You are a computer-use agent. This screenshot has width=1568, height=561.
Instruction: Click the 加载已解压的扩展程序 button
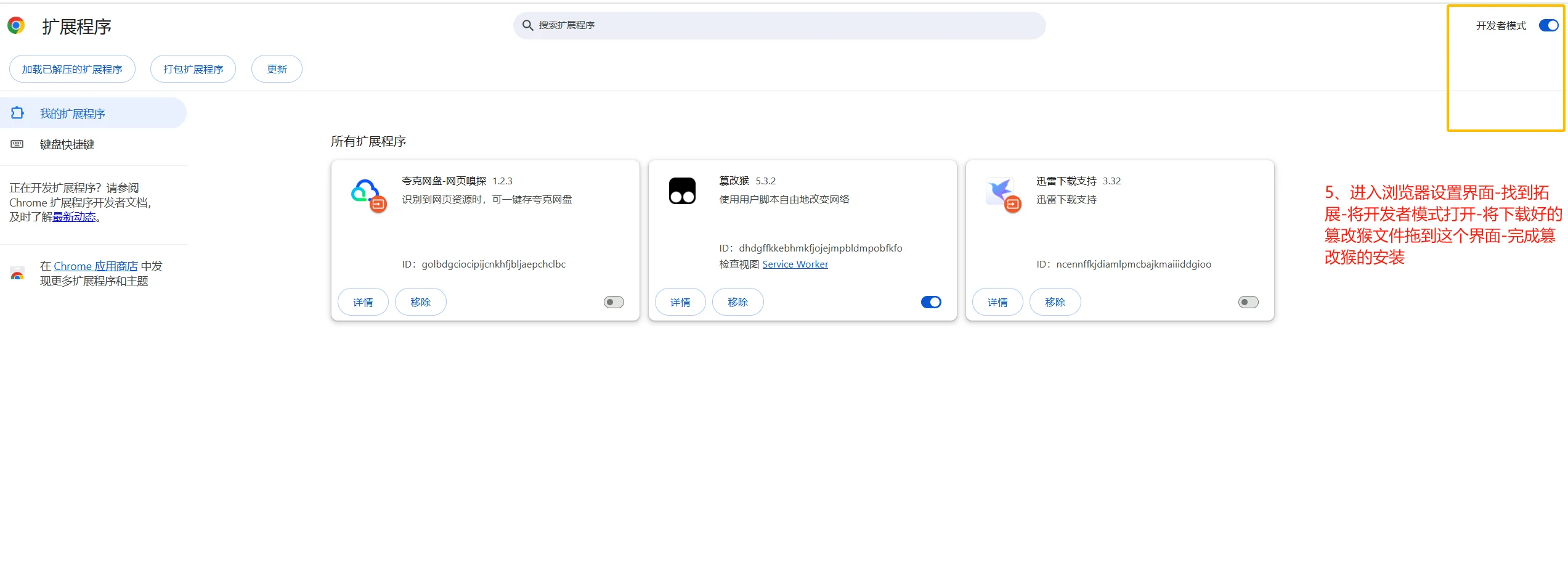pyautogui.click(x=71, y=68)
